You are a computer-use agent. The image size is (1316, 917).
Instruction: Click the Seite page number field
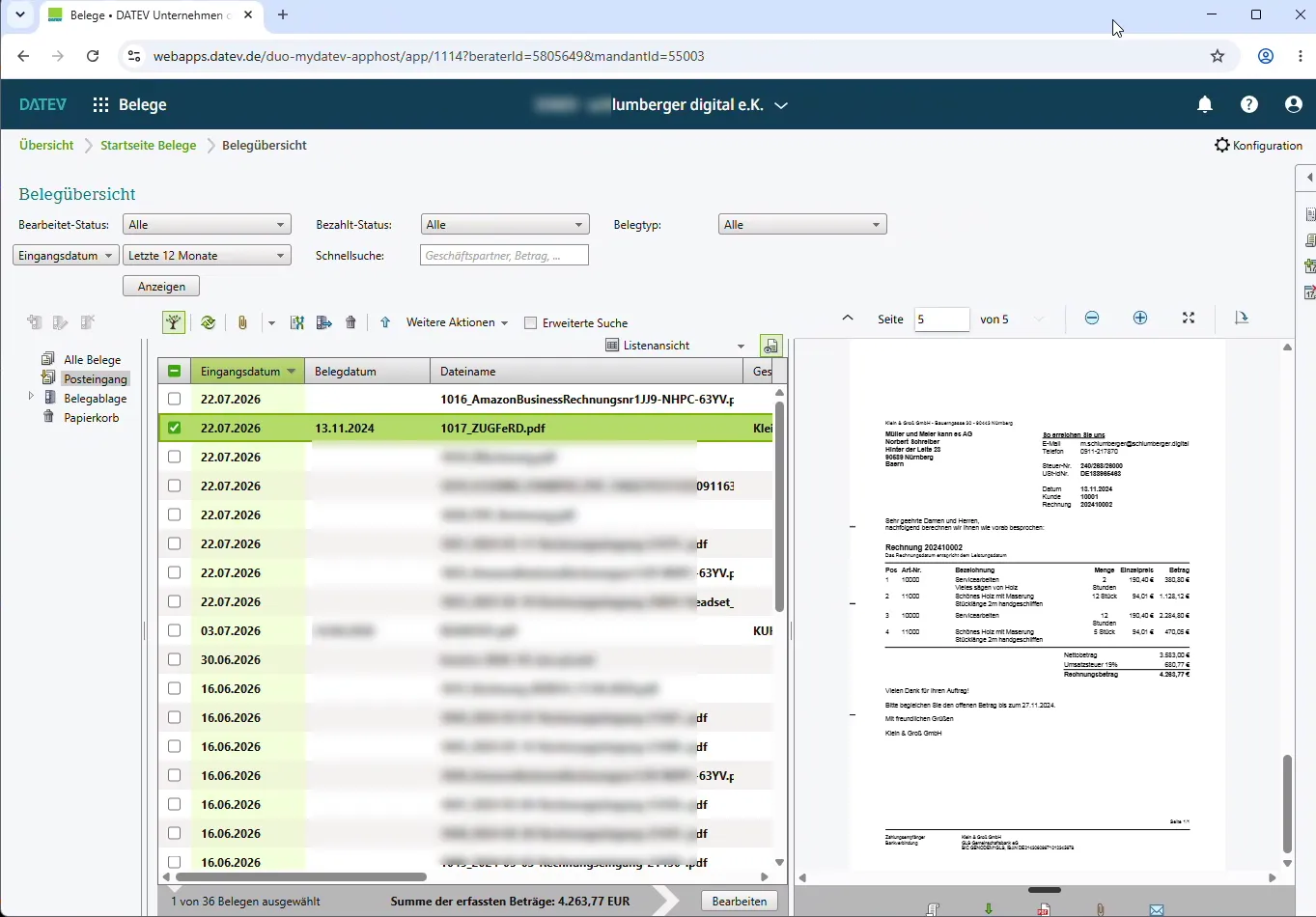click(x=941, y=319)
